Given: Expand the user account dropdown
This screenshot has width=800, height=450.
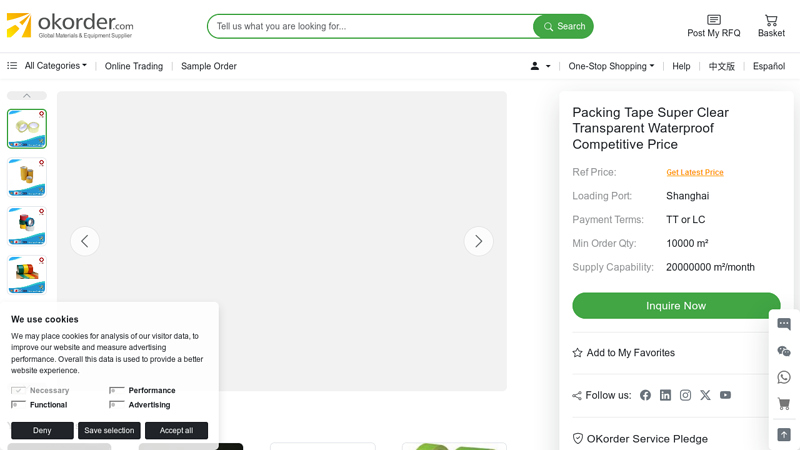Looking at the screenshot, I should point(540,66).
